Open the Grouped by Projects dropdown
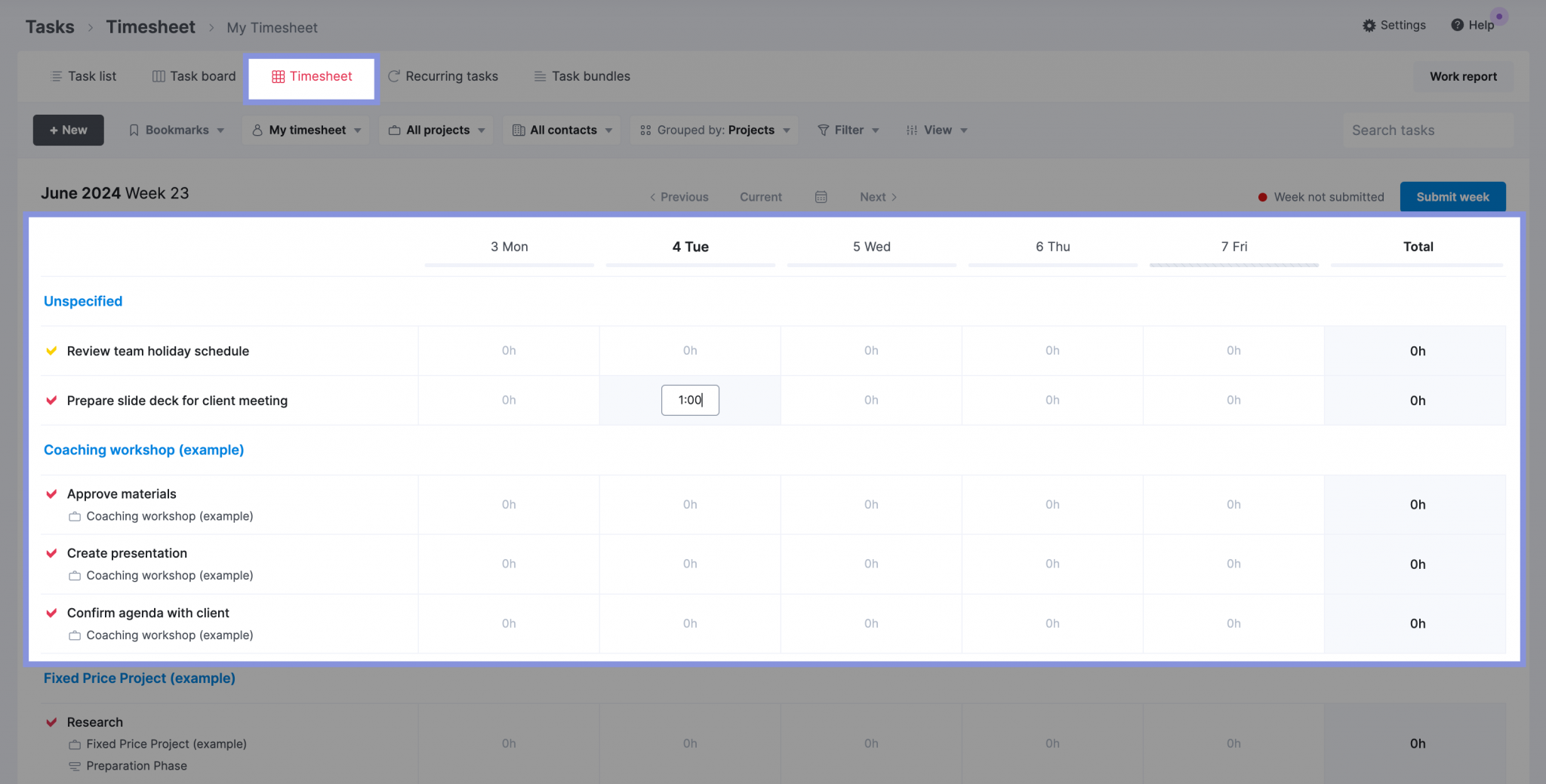The image size is (1546, 784). tap(713, 130)
